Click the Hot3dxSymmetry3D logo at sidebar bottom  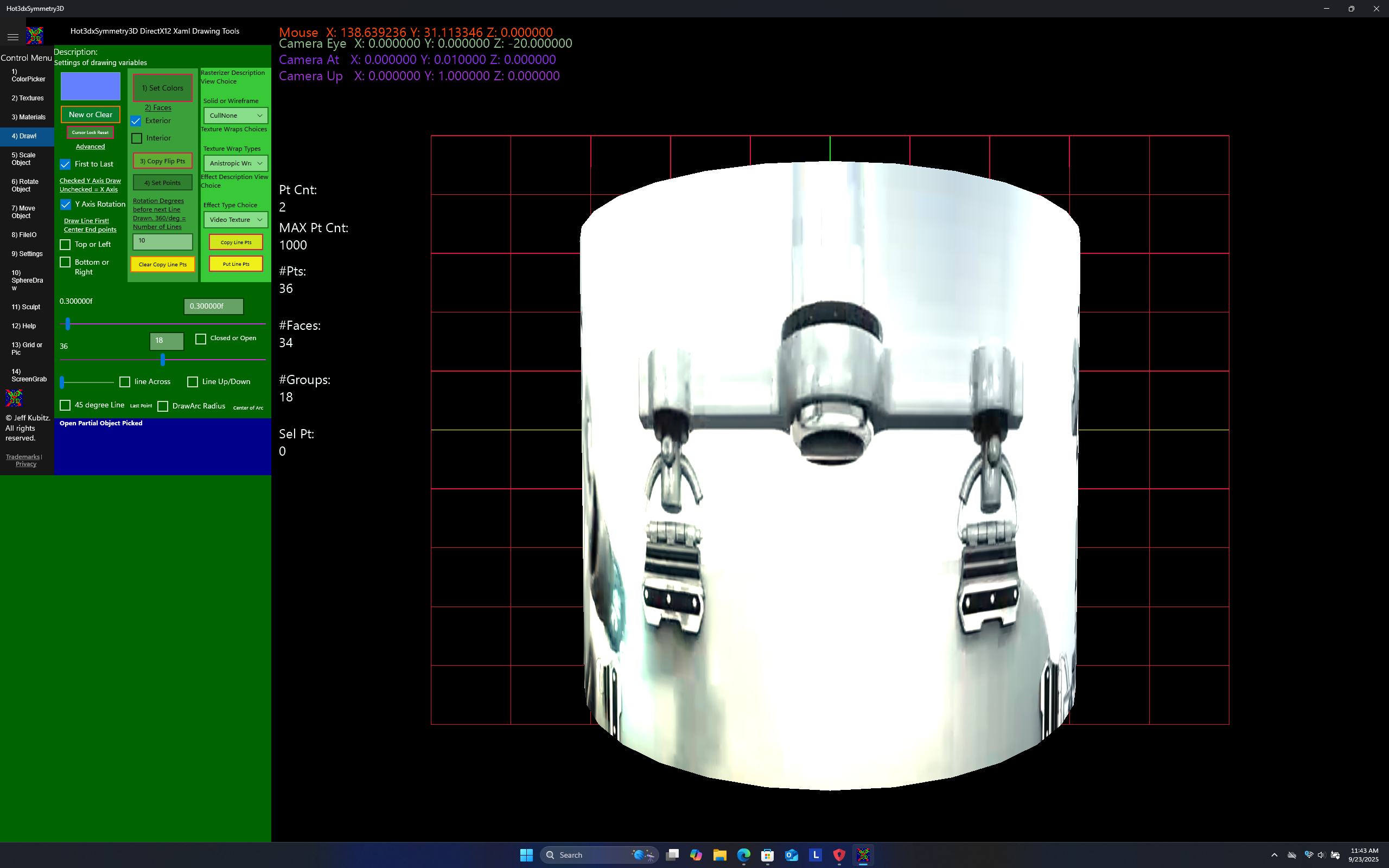click(x=13, y=397)
